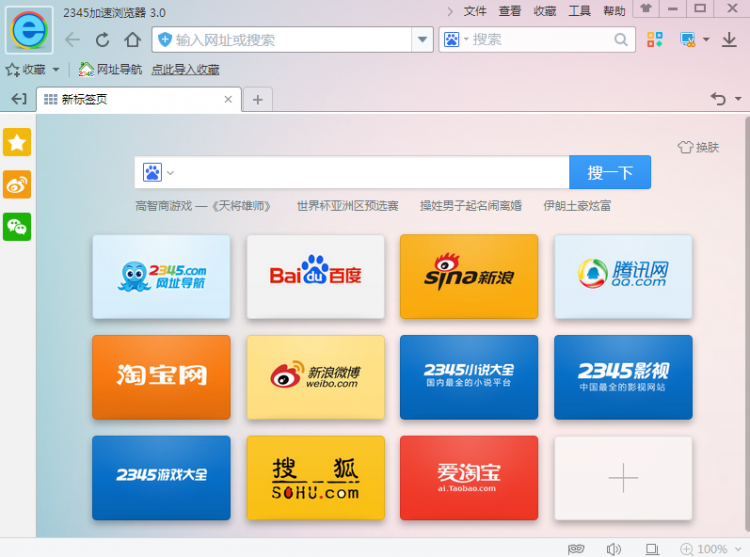Click the status bar window layout icon

[x=652, y=549]
